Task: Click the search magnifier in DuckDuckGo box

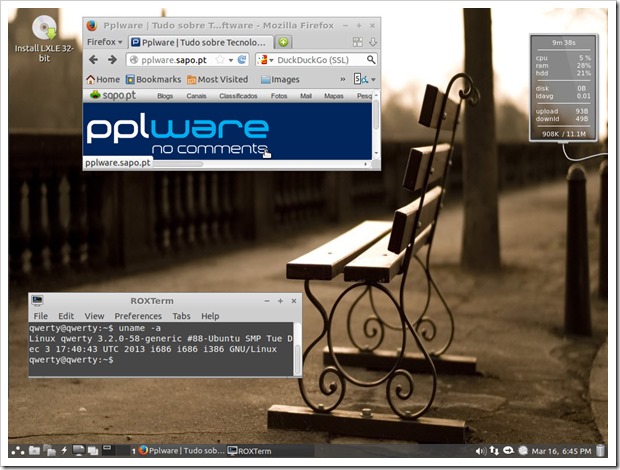Action: tap(370, 60)
